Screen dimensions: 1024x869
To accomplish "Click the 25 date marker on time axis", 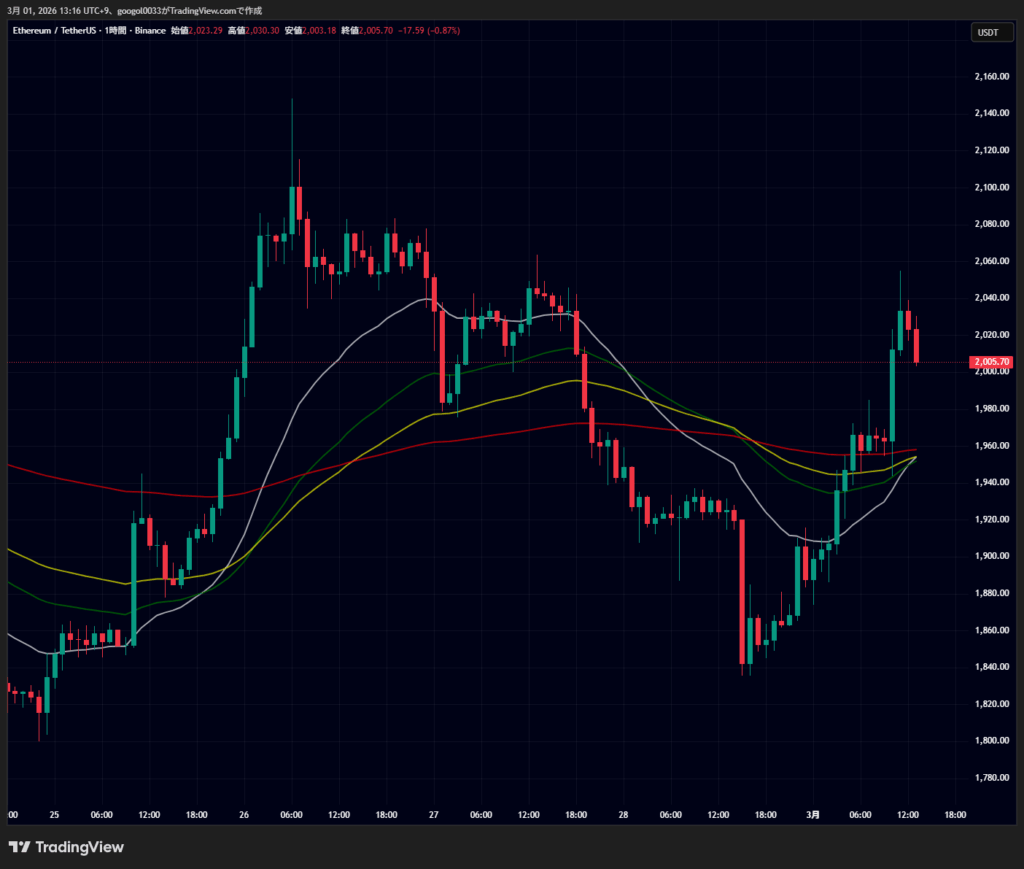I will (54, 815).
